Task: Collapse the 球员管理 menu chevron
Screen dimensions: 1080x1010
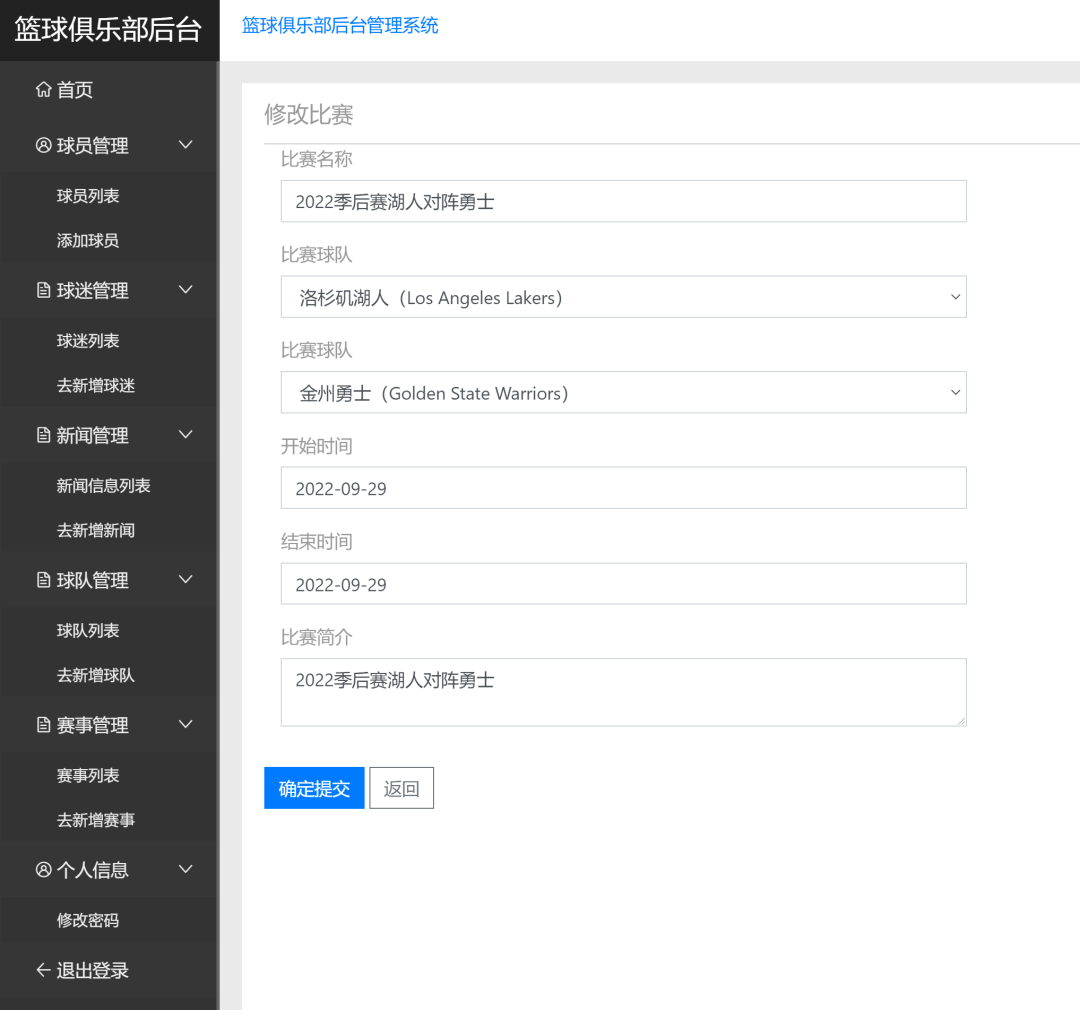Action: 185,145
